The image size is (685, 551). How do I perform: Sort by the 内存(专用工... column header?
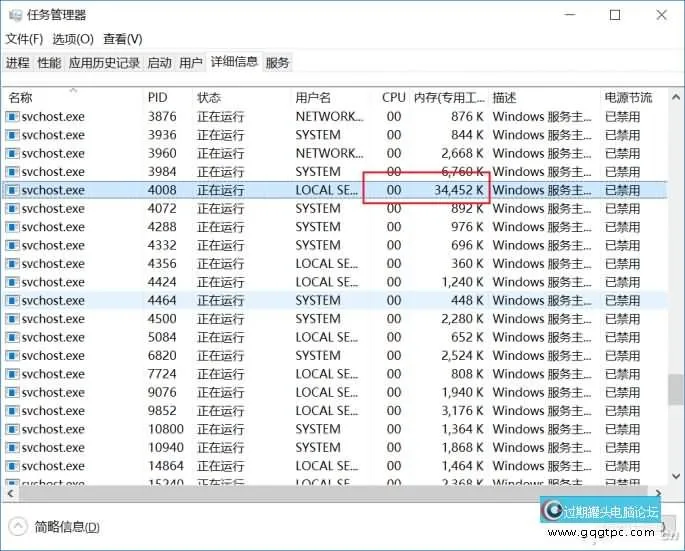[x=450, y=97]
